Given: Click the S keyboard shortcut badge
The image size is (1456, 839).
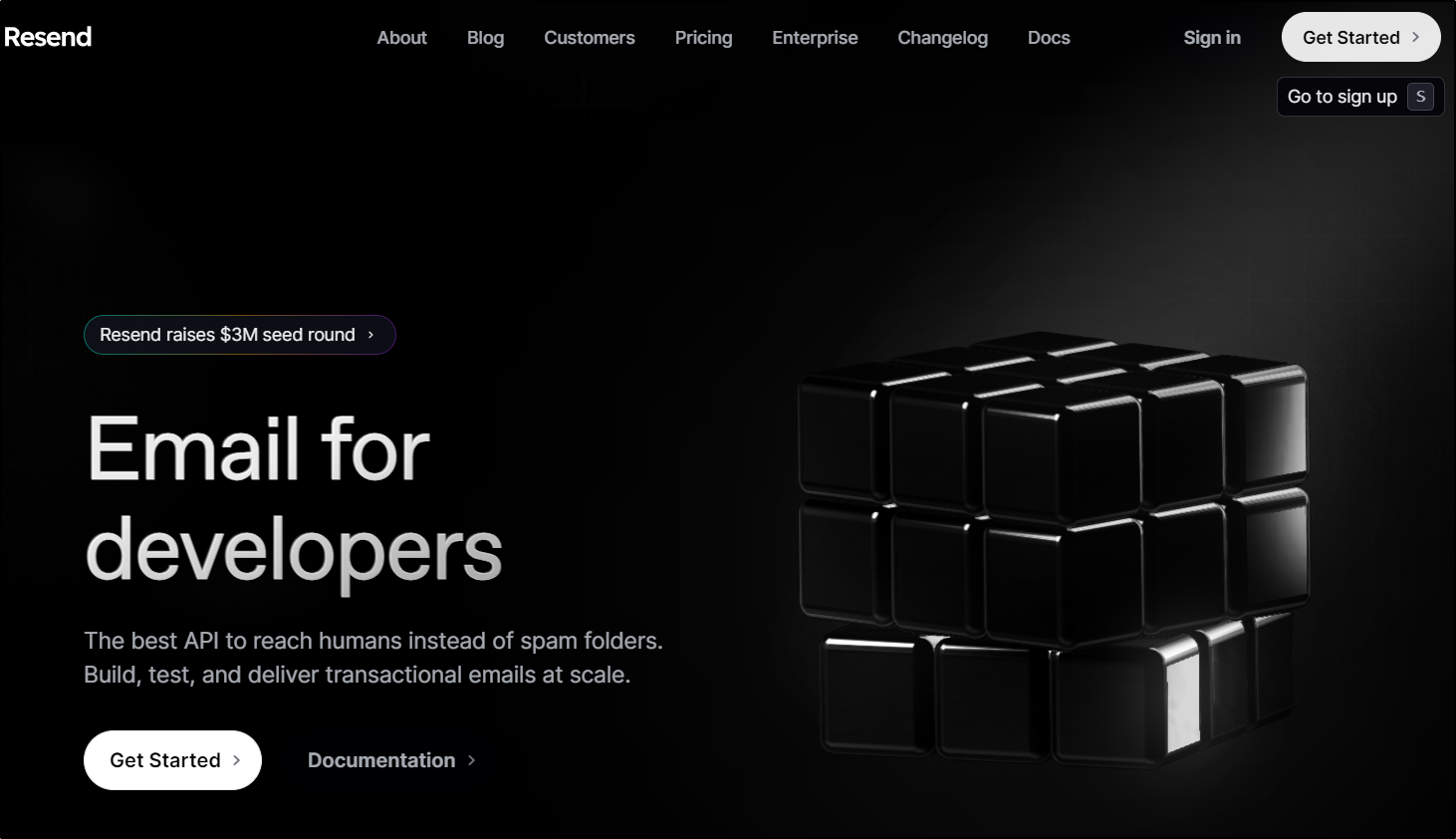Looking at the screenshot, I should [1420, 97].
